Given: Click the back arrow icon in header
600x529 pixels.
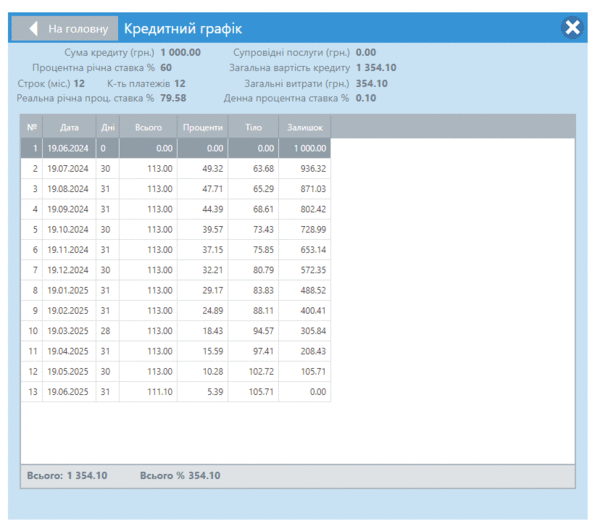Looking at the screenshot, I should coord(32,29).
